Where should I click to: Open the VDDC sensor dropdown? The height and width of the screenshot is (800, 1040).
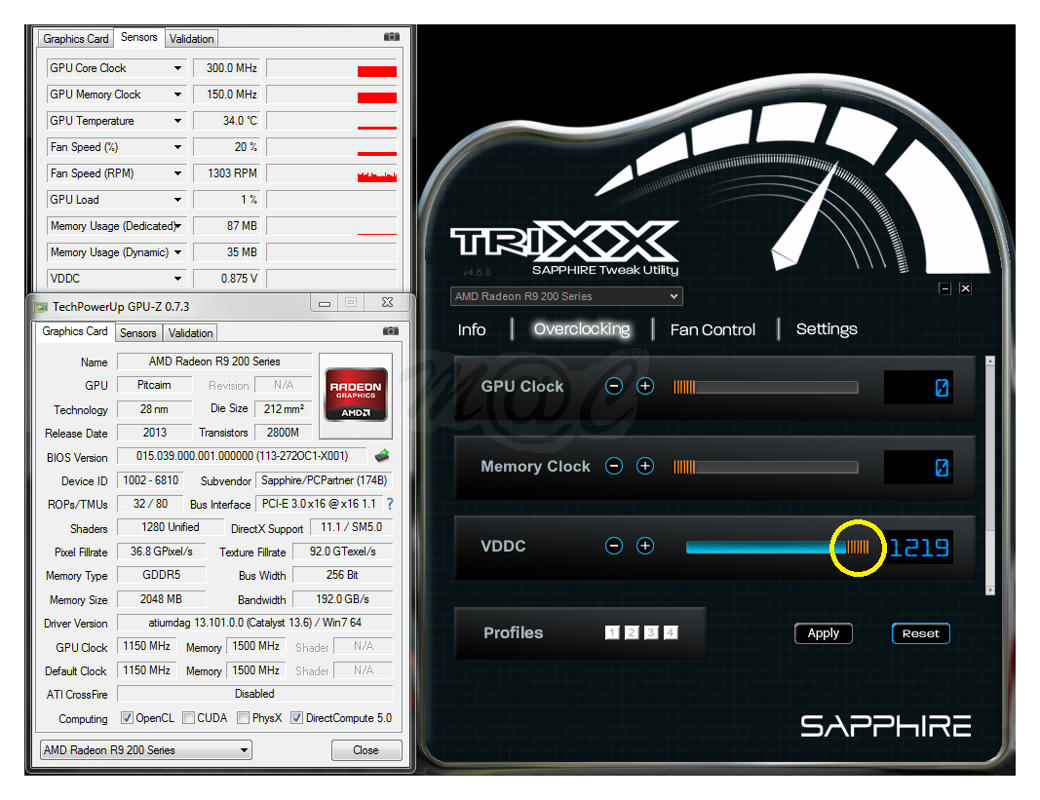pyautogui.click(x=178, y=279)
